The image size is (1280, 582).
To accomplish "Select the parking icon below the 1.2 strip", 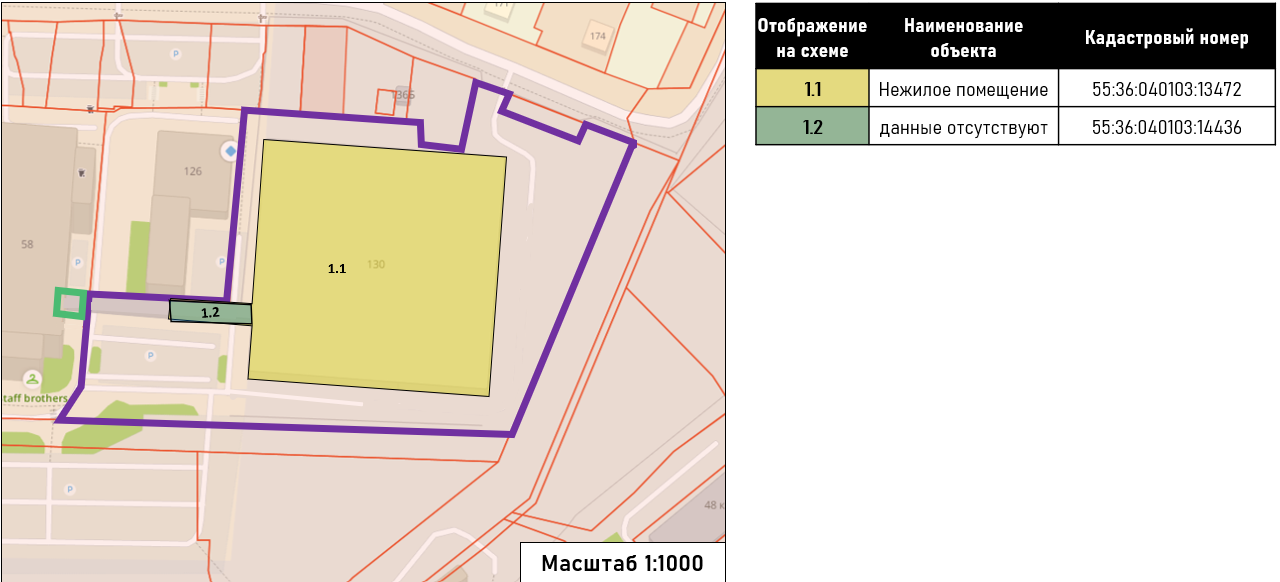I will (x=151, y=355).
